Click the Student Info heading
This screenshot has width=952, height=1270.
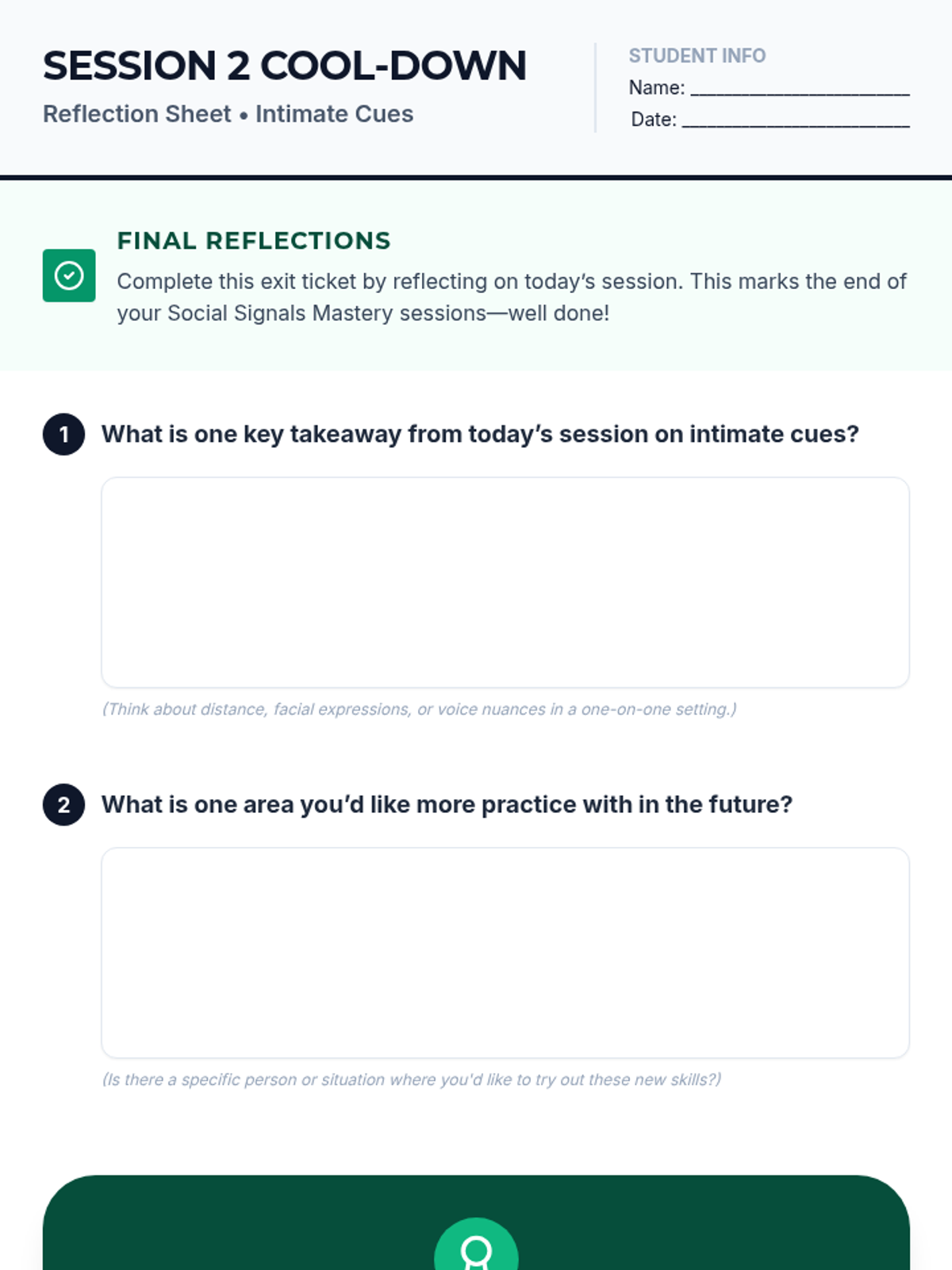coord(697,56)
